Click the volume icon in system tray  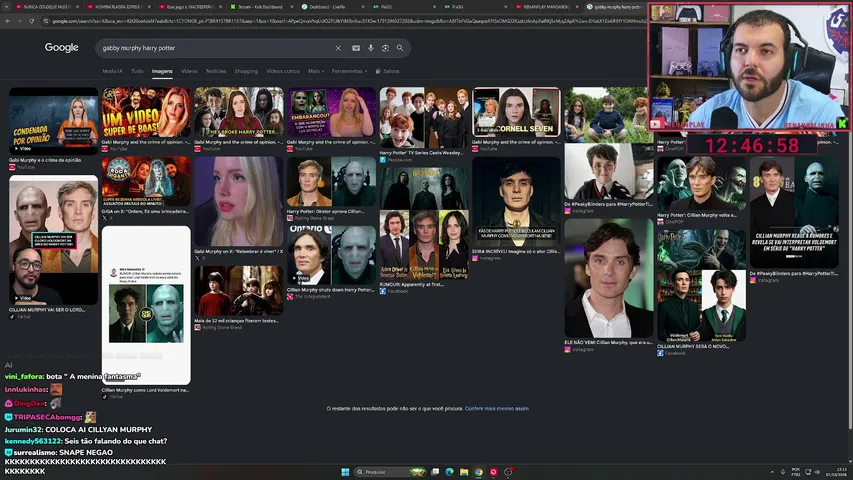click(818, 472)
